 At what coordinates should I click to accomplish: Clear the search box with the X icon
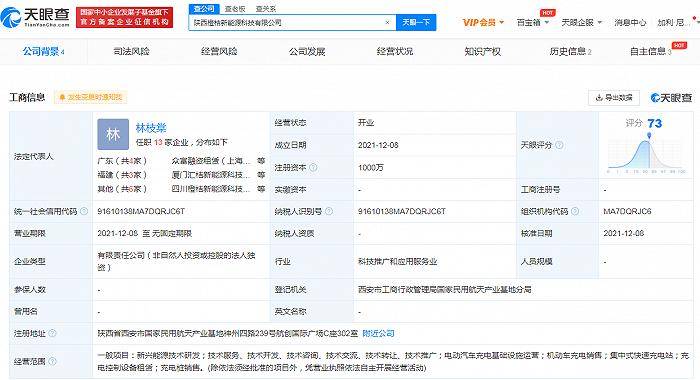(x=387, y=22)
